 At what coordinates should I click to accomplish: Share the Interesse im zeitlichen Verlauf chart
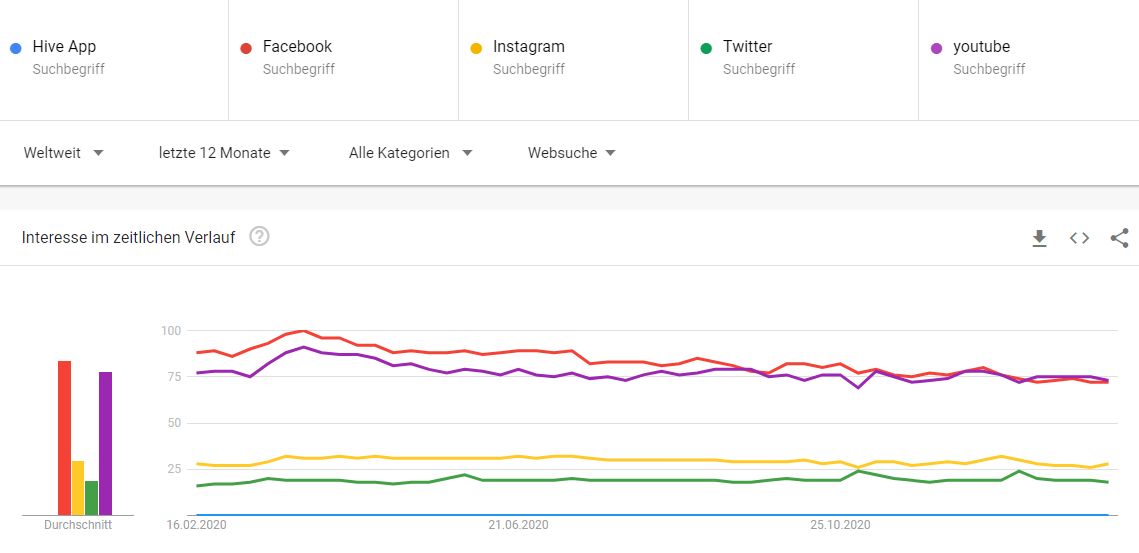1119,238
